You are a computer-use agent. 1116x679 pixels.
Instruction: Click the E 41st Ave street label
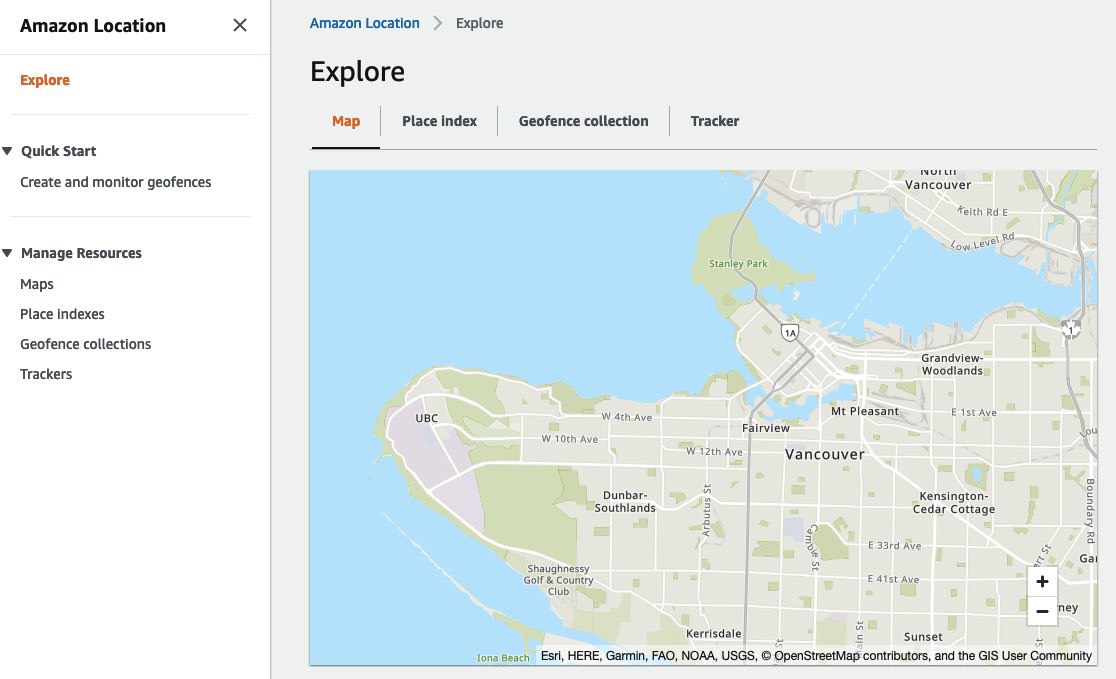click(x=893, y=579)
